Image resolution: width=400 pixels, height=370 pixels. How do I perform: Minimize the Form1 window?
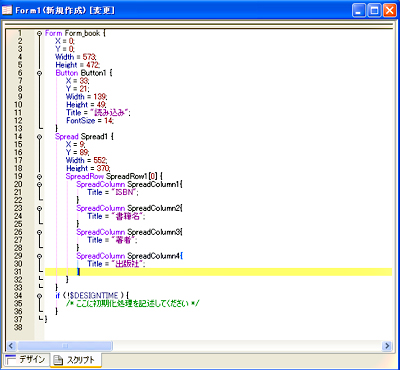point(359,11)
